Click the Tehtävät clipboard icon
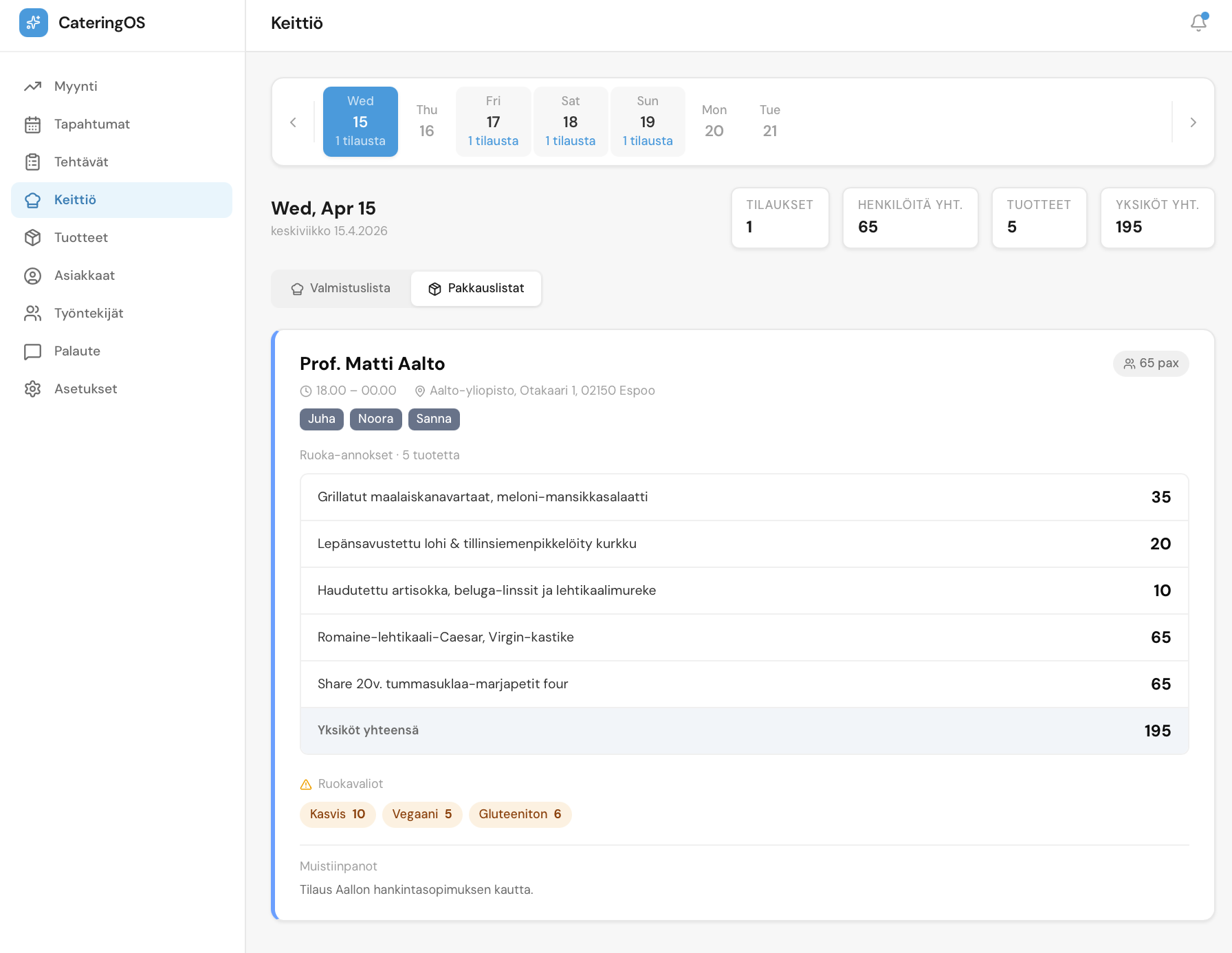Image resolution: width=1232 pixels, height=953 pixels. (32, 162)
